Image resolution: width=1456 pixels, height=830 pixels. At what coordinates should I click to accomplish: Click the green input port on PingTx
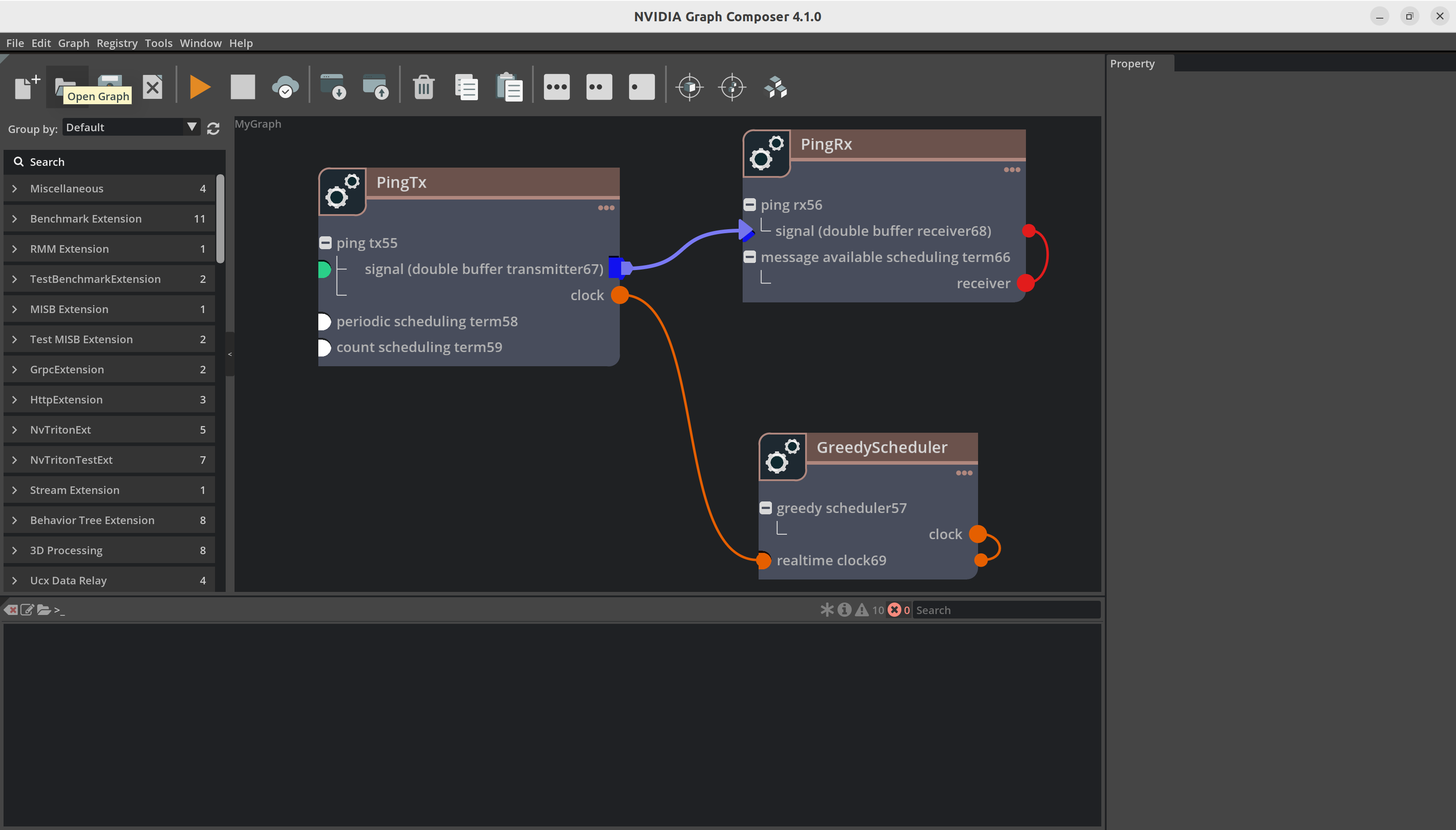[324, 269]
